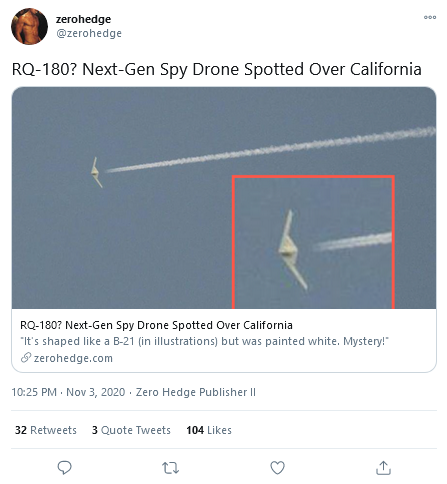Visit the zerohedge.com domain link
The height and width of the screenshot is (484, 447).
(73, 358)
